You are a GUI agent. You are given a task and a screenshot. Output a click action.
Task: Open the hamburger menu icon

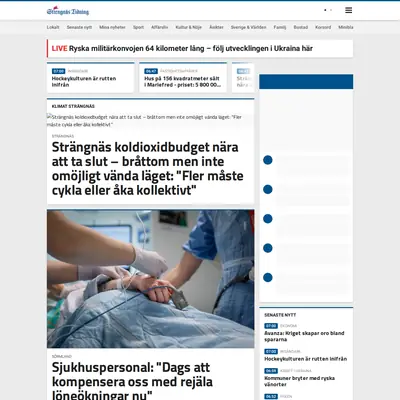point(348,10)
